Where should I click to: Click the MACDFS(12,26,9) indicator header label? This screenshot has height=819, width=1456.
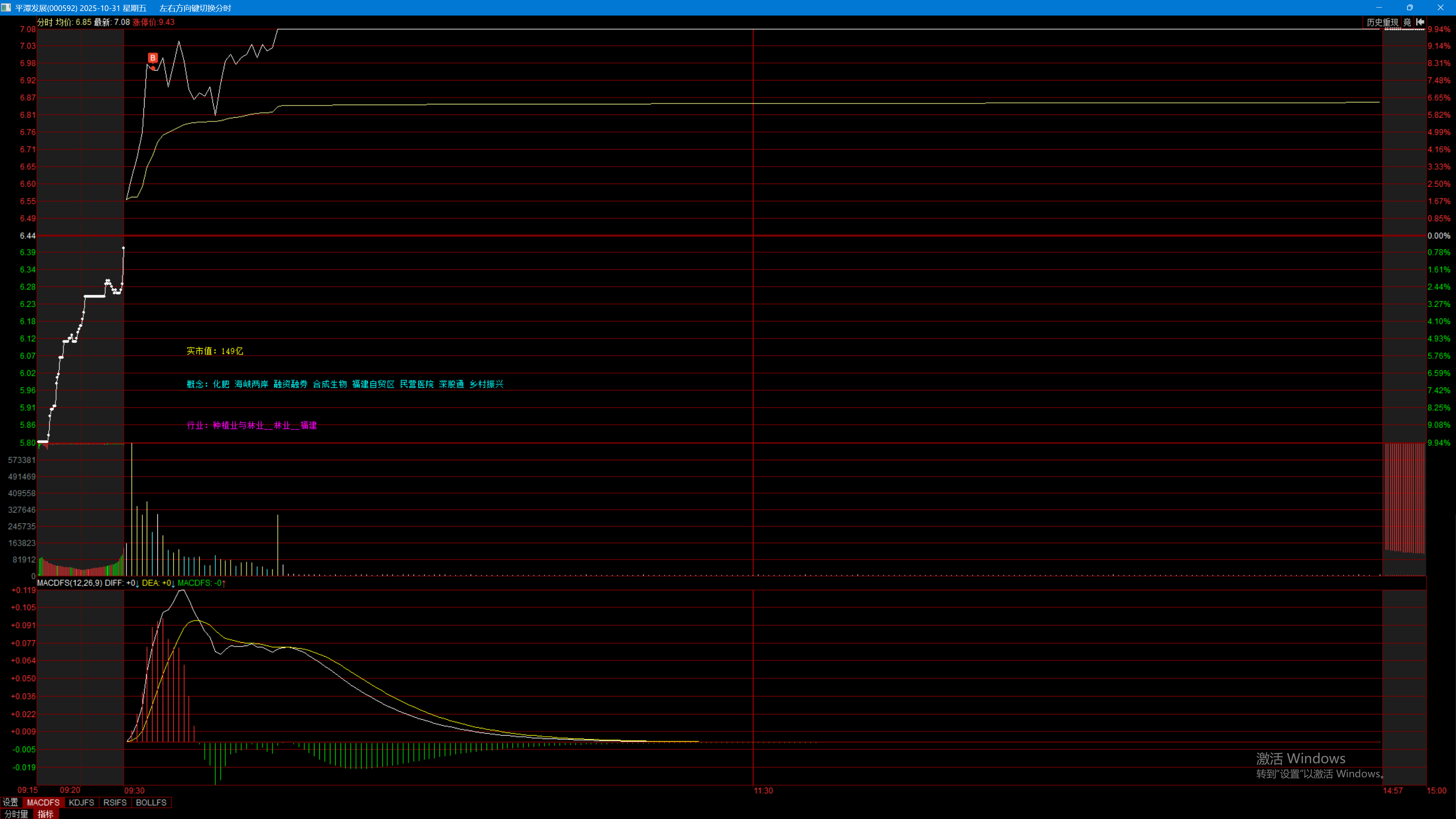tap(69, 583)
